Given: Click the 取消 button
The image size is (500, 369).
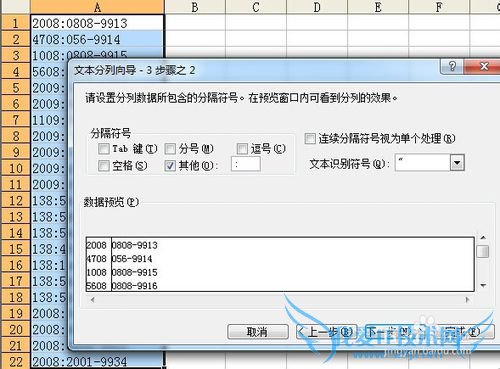Looking at the screenshot, I should click(258, 332).
